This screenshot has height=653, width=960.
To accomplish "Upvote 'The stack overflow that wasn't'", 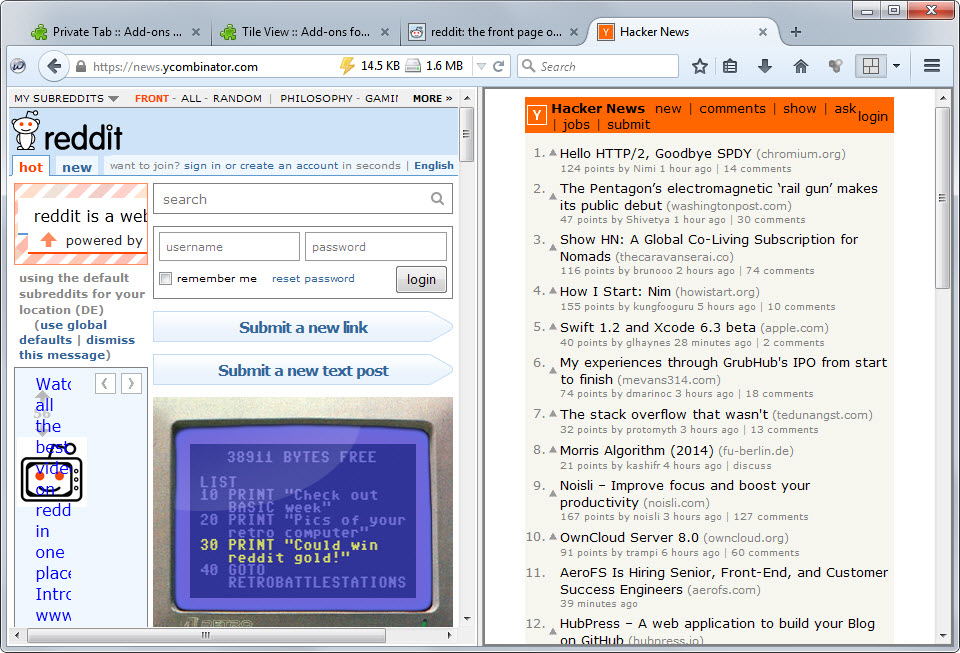I will pos(552,414).
